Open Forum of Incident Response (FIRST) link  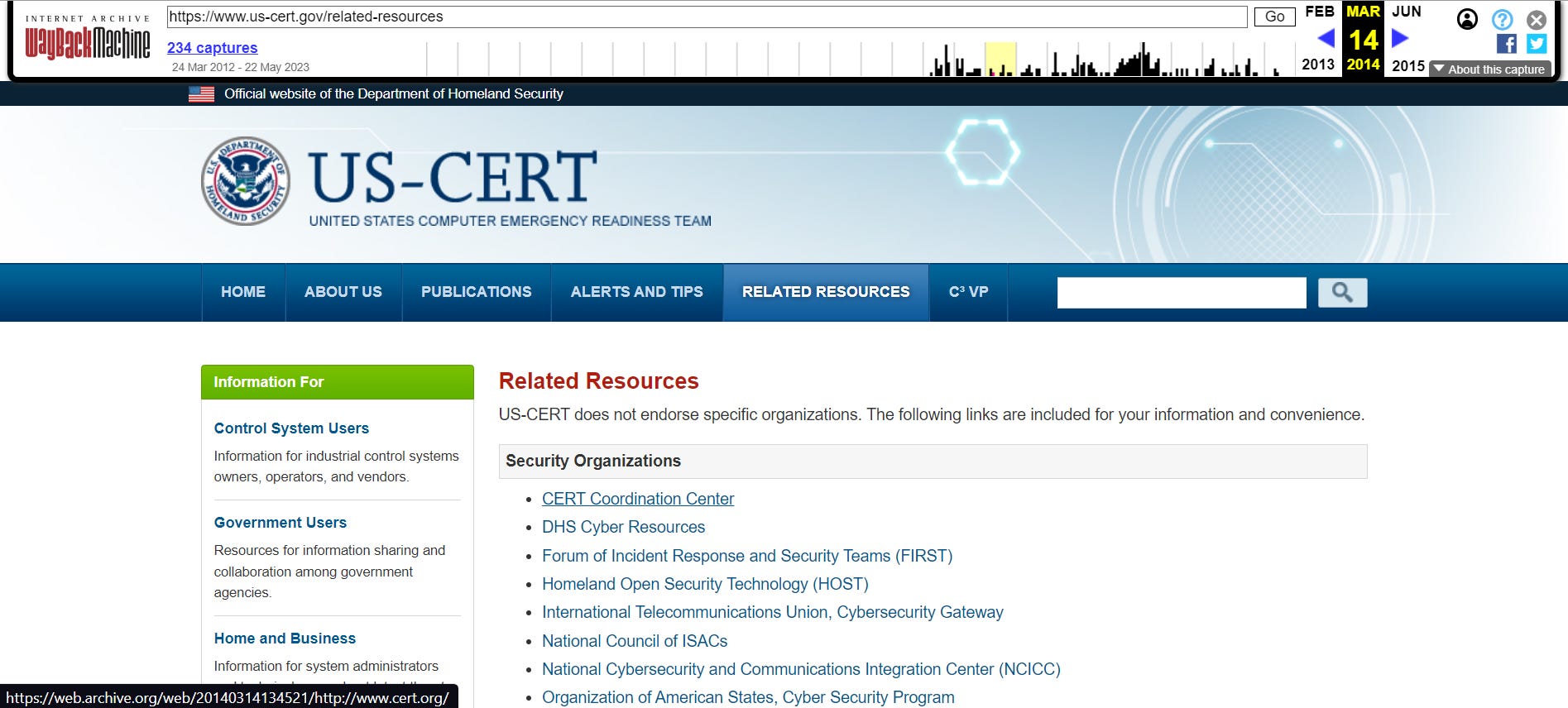[x=747, y=556]
